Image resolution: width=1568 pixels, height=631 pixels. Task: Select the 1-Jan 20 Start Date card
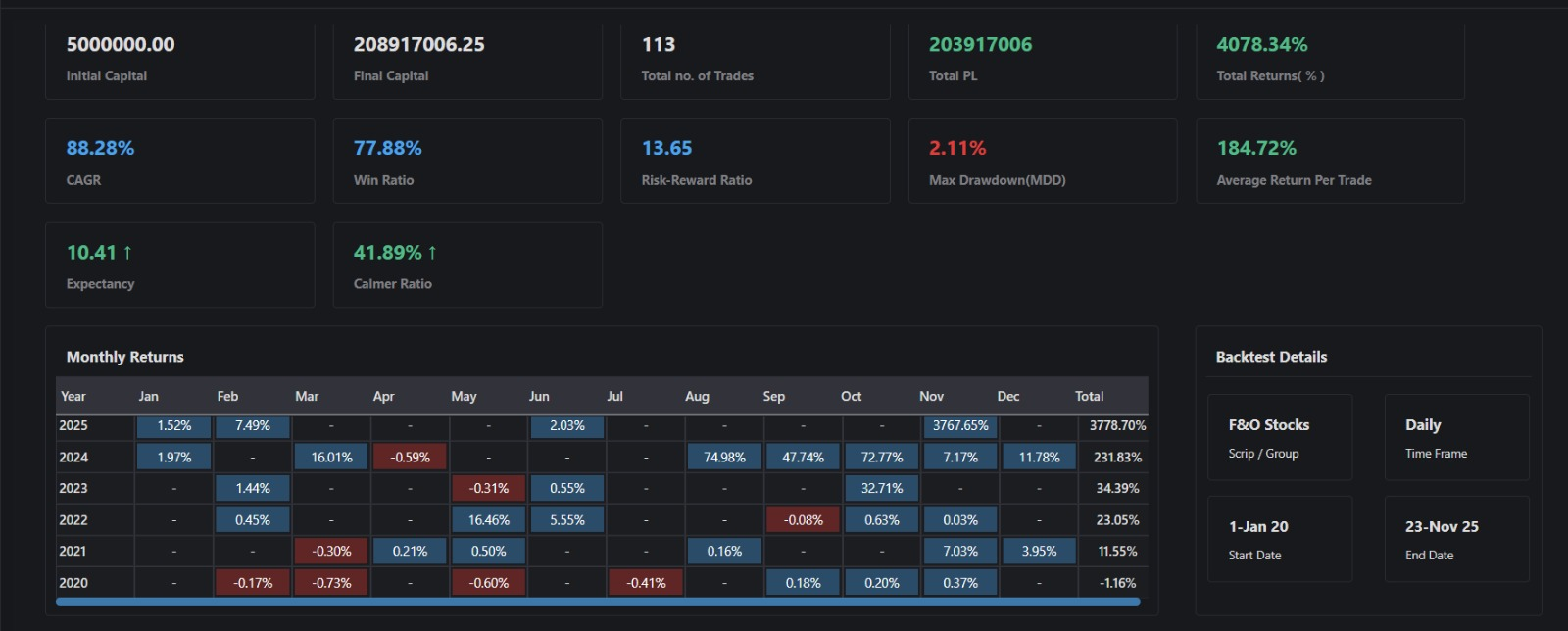pos(1279,539)
